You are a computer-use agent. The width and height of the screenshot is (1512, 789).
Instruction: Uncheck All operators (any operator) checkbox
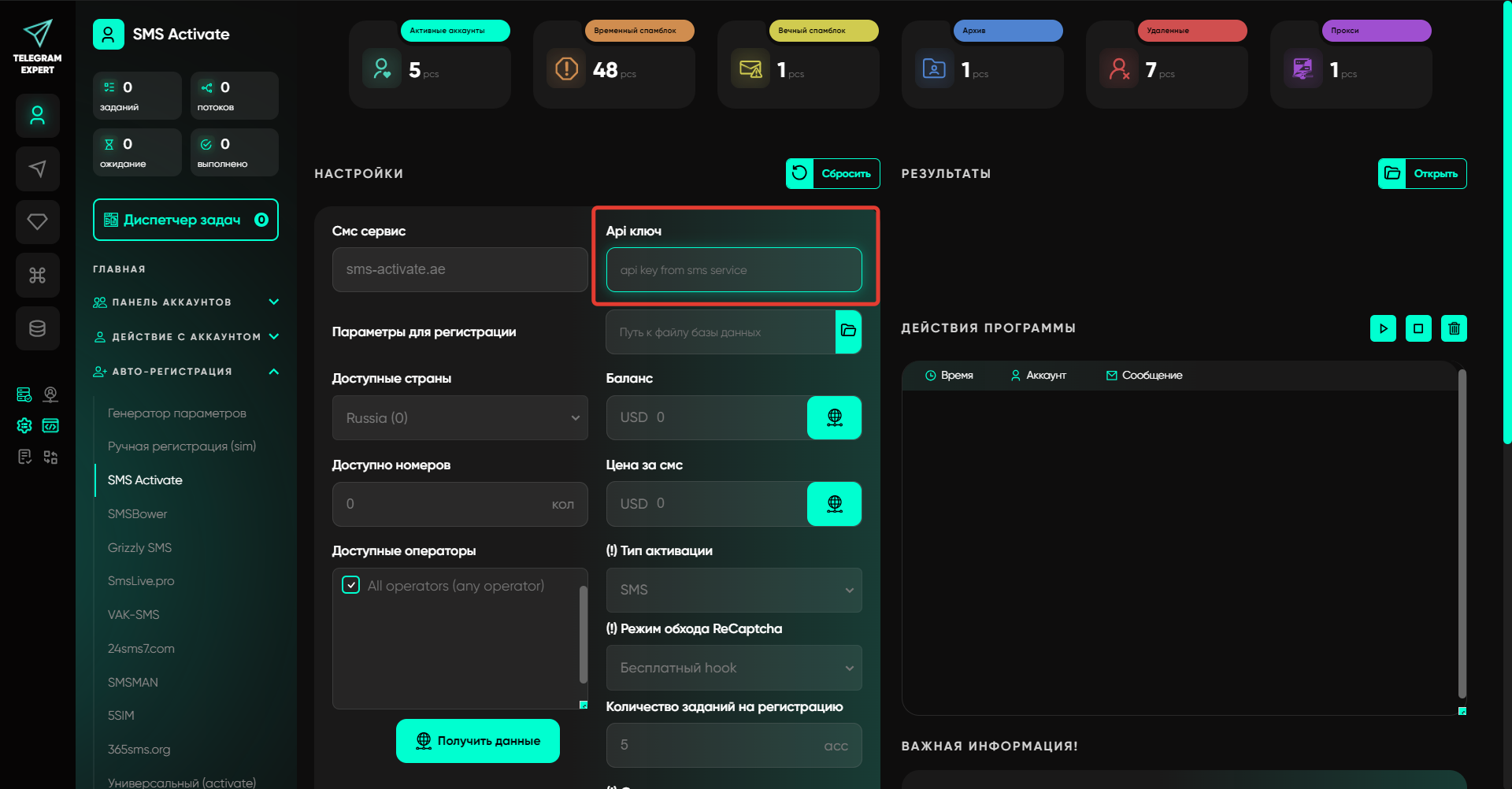[351, 585]
